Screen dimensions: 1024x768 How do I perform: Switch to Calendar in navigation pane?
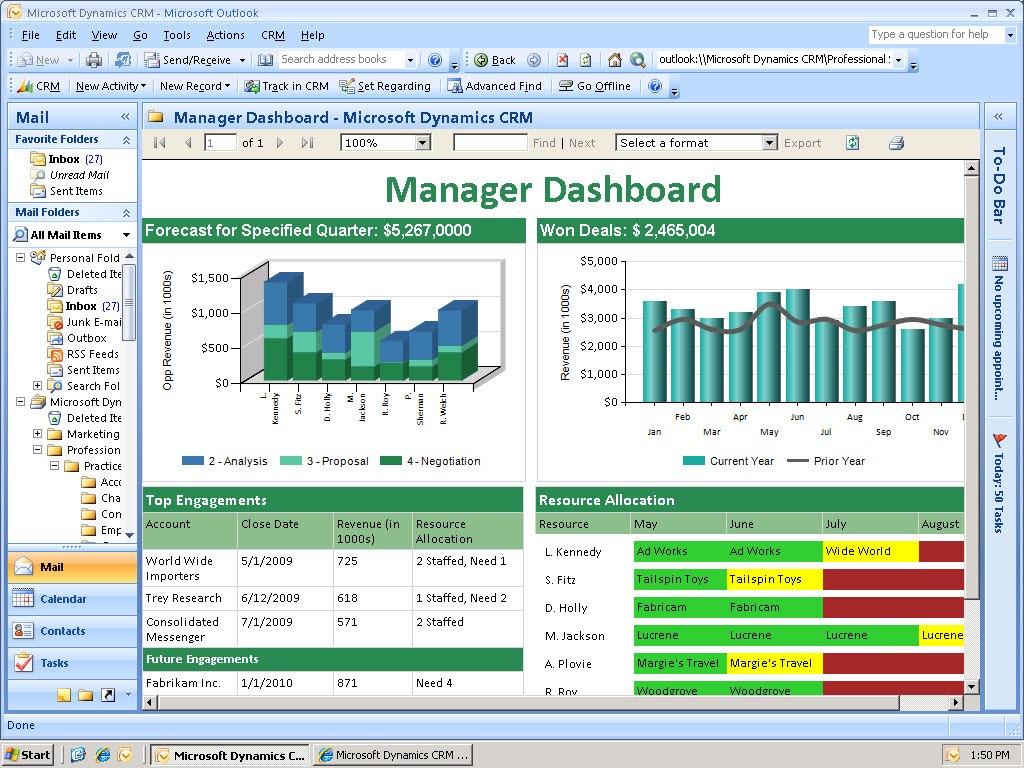point(63,599)
